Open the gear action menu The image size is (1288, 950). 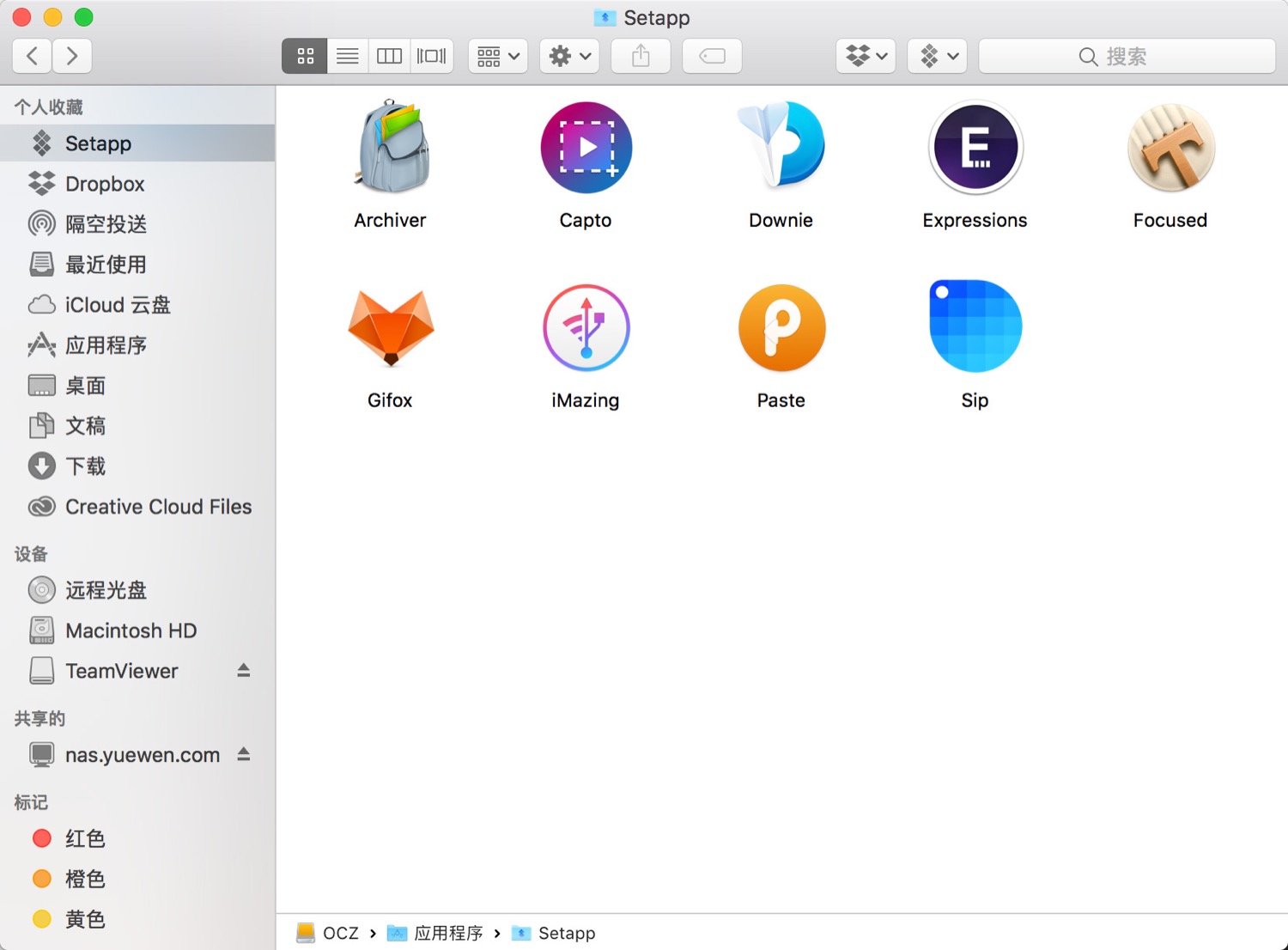569,57
